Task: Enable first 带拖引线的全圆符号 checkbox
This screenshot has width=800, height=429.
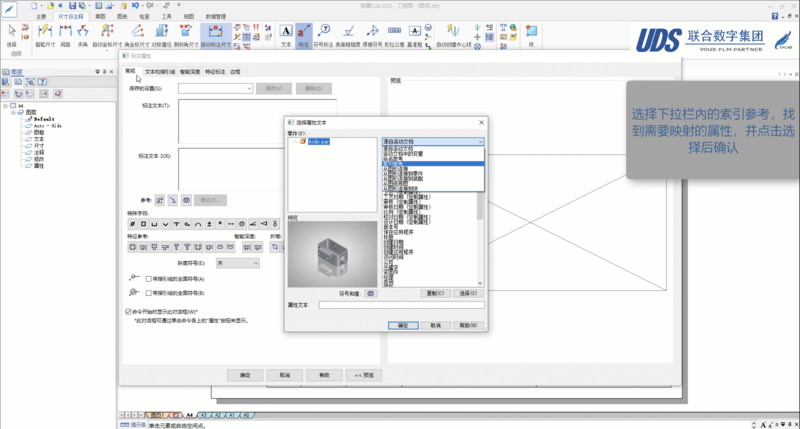Action: (149, 278)
